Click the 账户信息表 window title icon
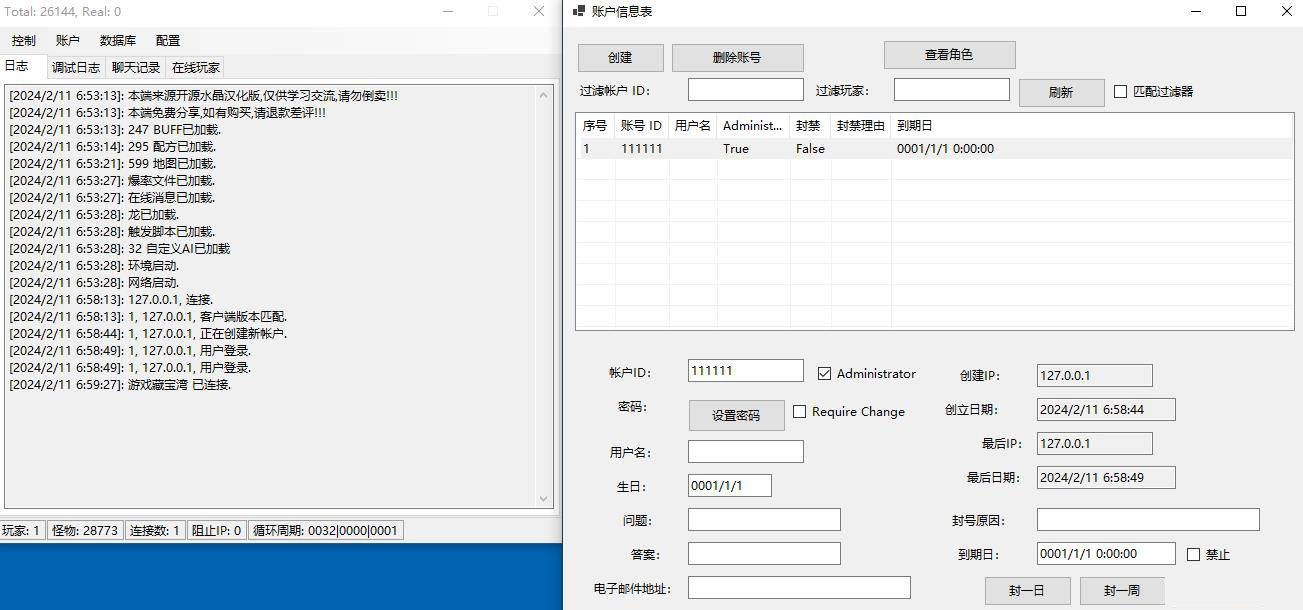 [578, 11]
